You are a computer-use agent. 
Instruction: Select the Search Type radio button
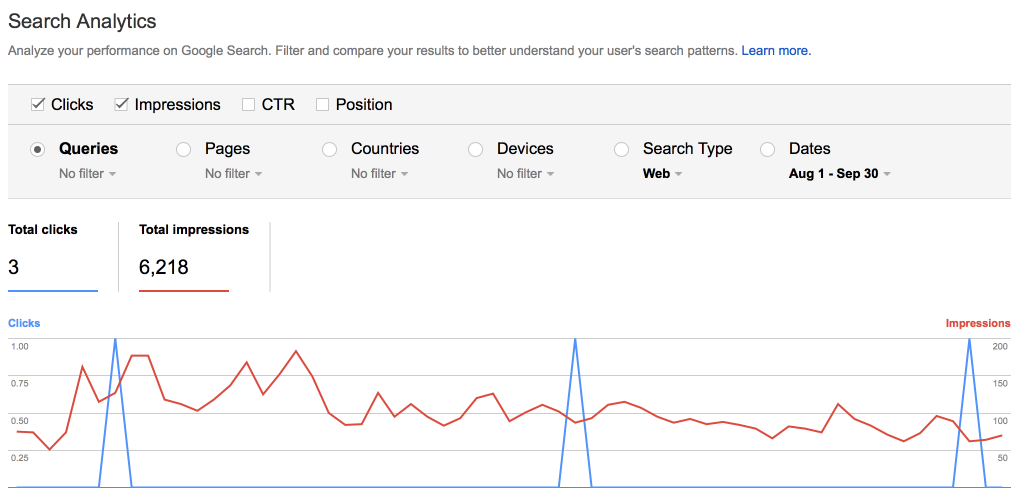pyautogui.click(x=622, y=150)
